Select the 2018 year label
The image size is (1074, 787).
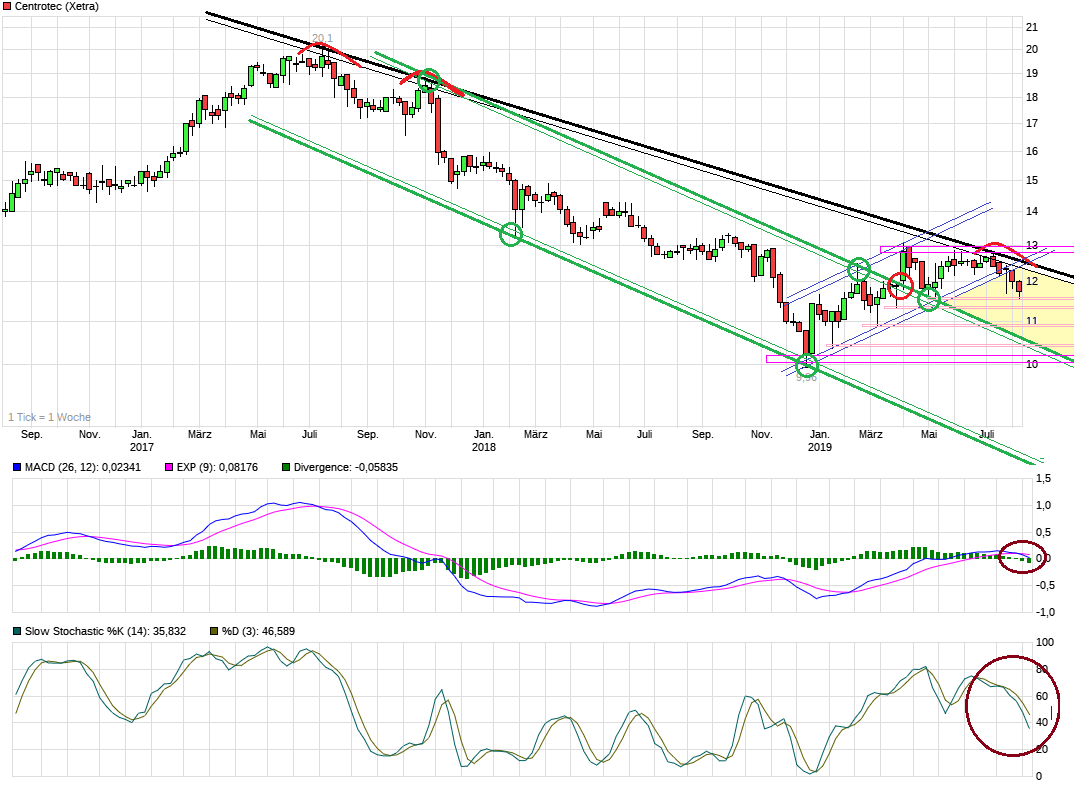(484, 448)
